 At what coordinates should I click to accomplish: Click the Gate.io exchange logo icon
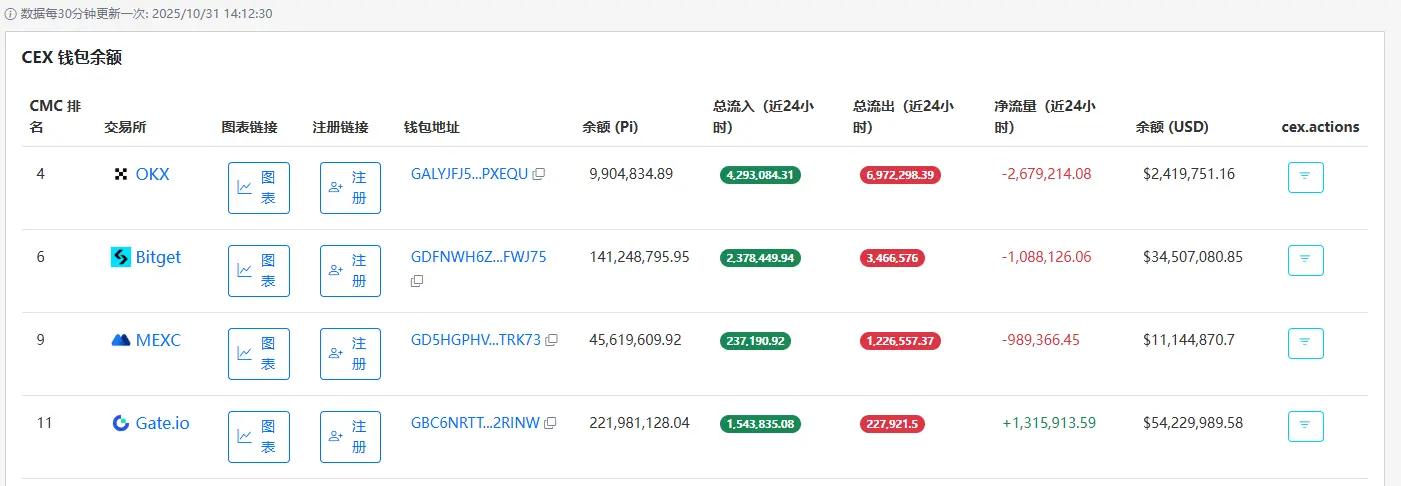click(120, 423)
